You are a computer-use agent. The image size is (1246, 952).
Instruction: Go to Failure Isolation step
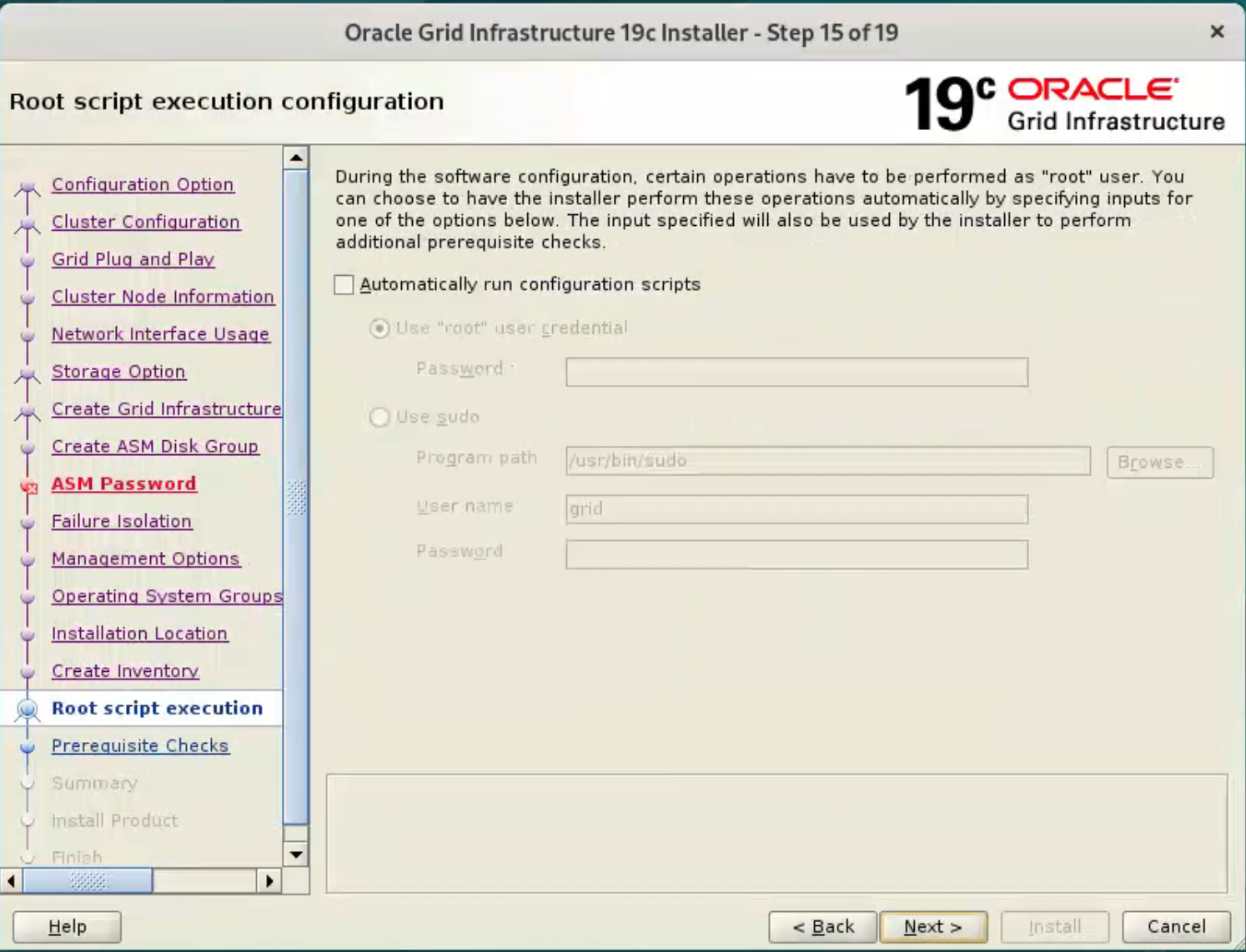coord(122,521)
